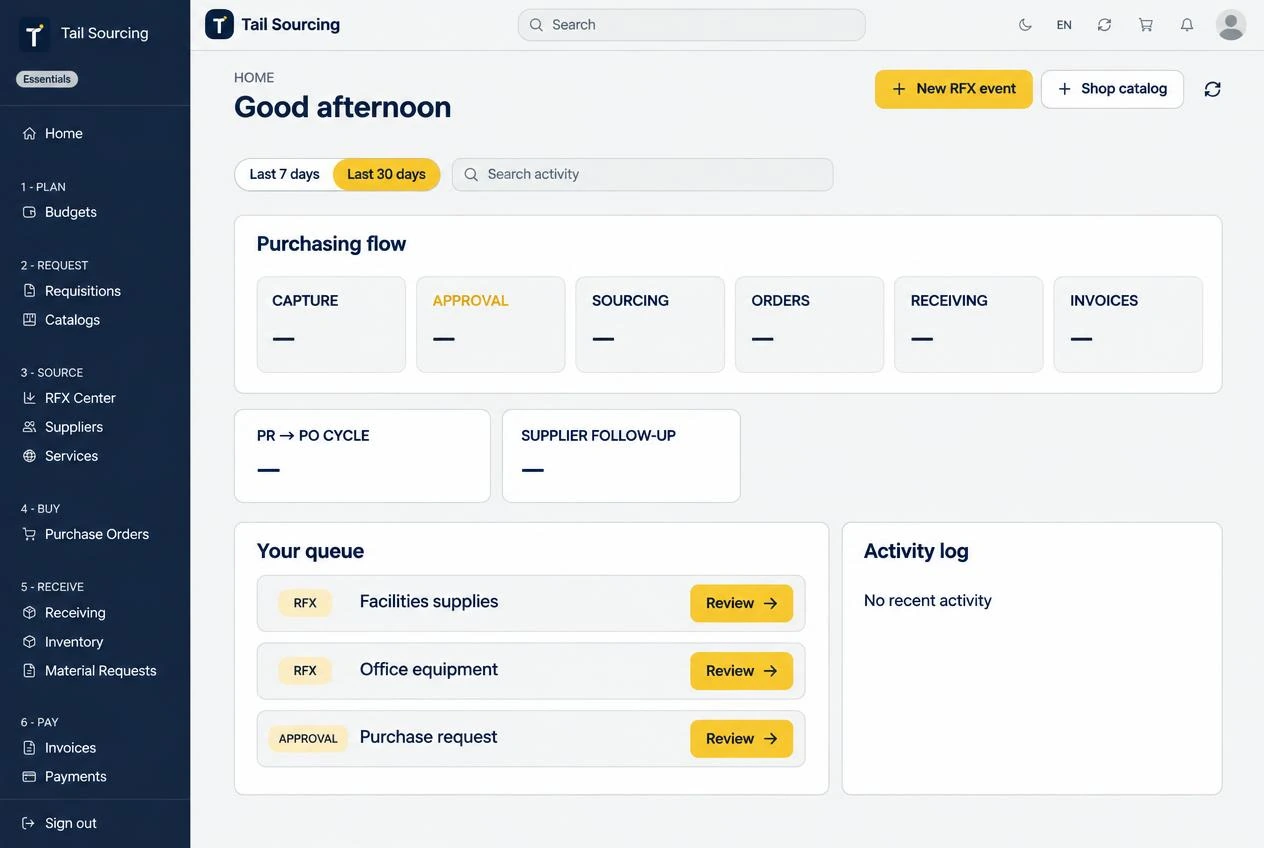Review the Office equipment RFX
This screenshot has width=1264, height=848.
(x=741, y=671)
